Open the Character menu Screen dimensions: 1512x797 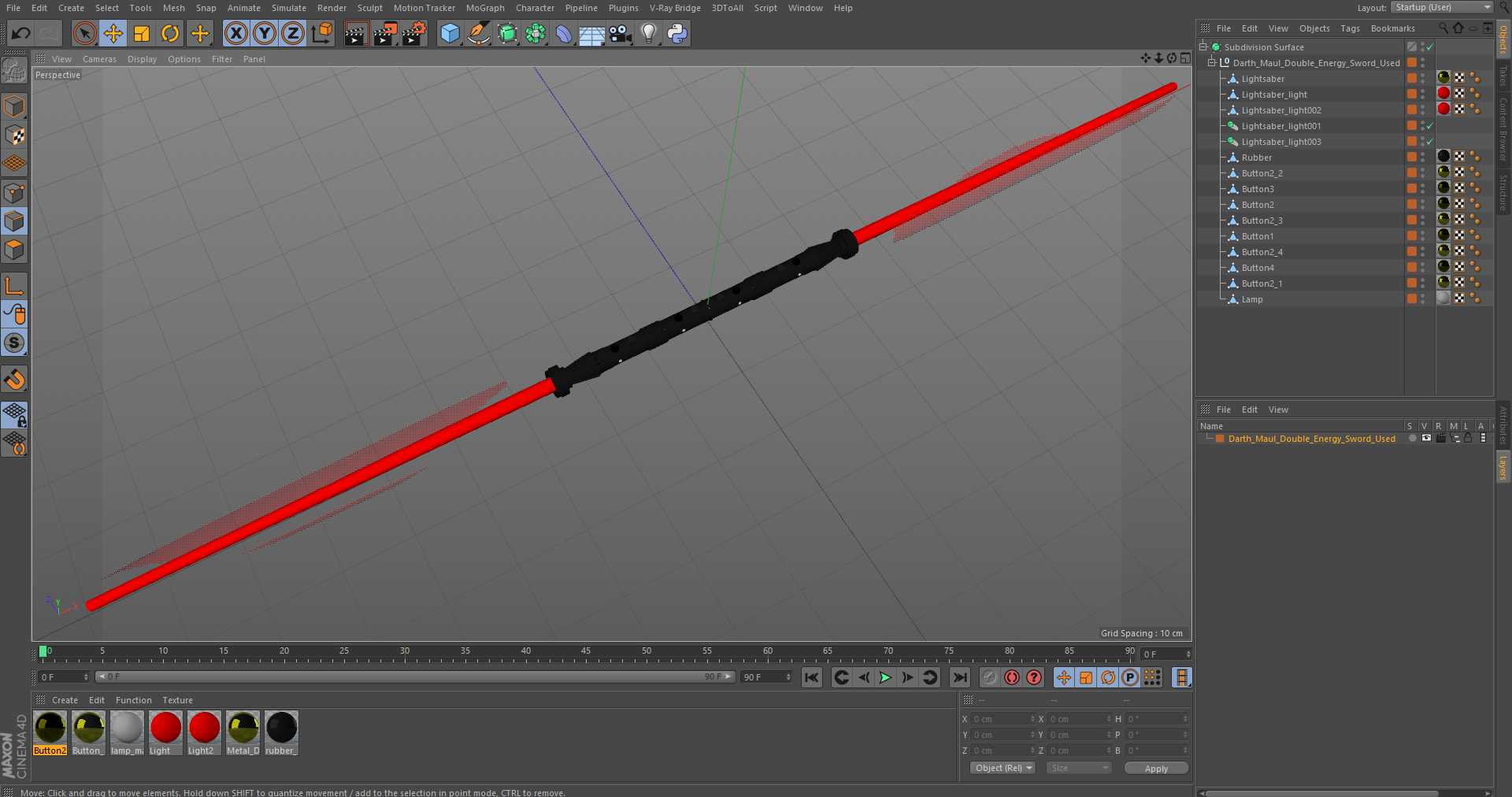tap(535, 8)
